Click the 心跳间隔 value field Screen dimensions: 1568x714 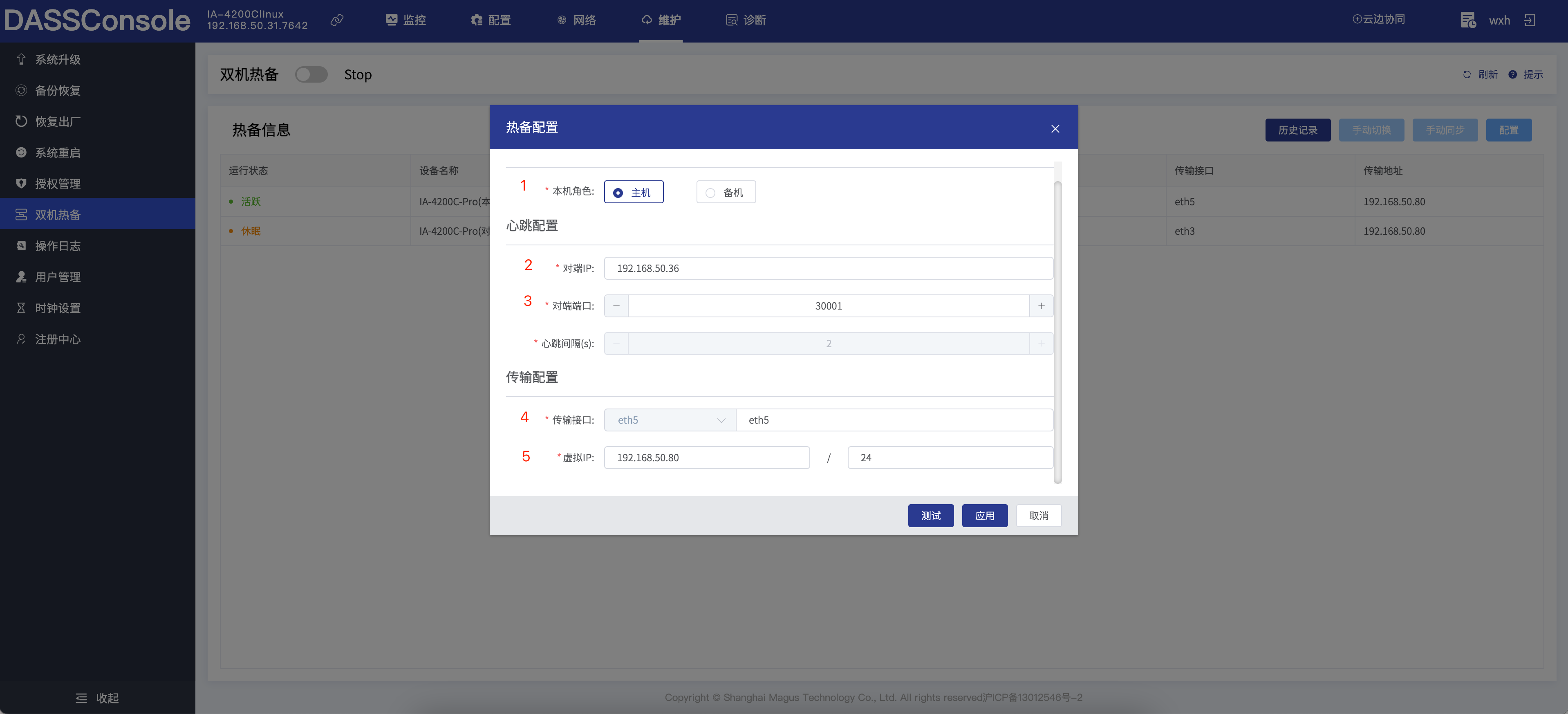point(829,344)
